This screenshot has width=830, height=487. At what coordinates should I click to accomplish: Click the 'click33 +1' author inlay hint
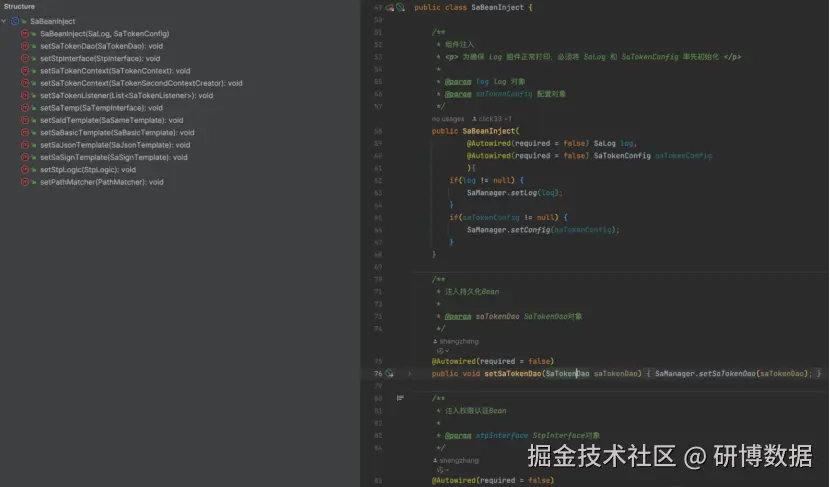(492, 119)
